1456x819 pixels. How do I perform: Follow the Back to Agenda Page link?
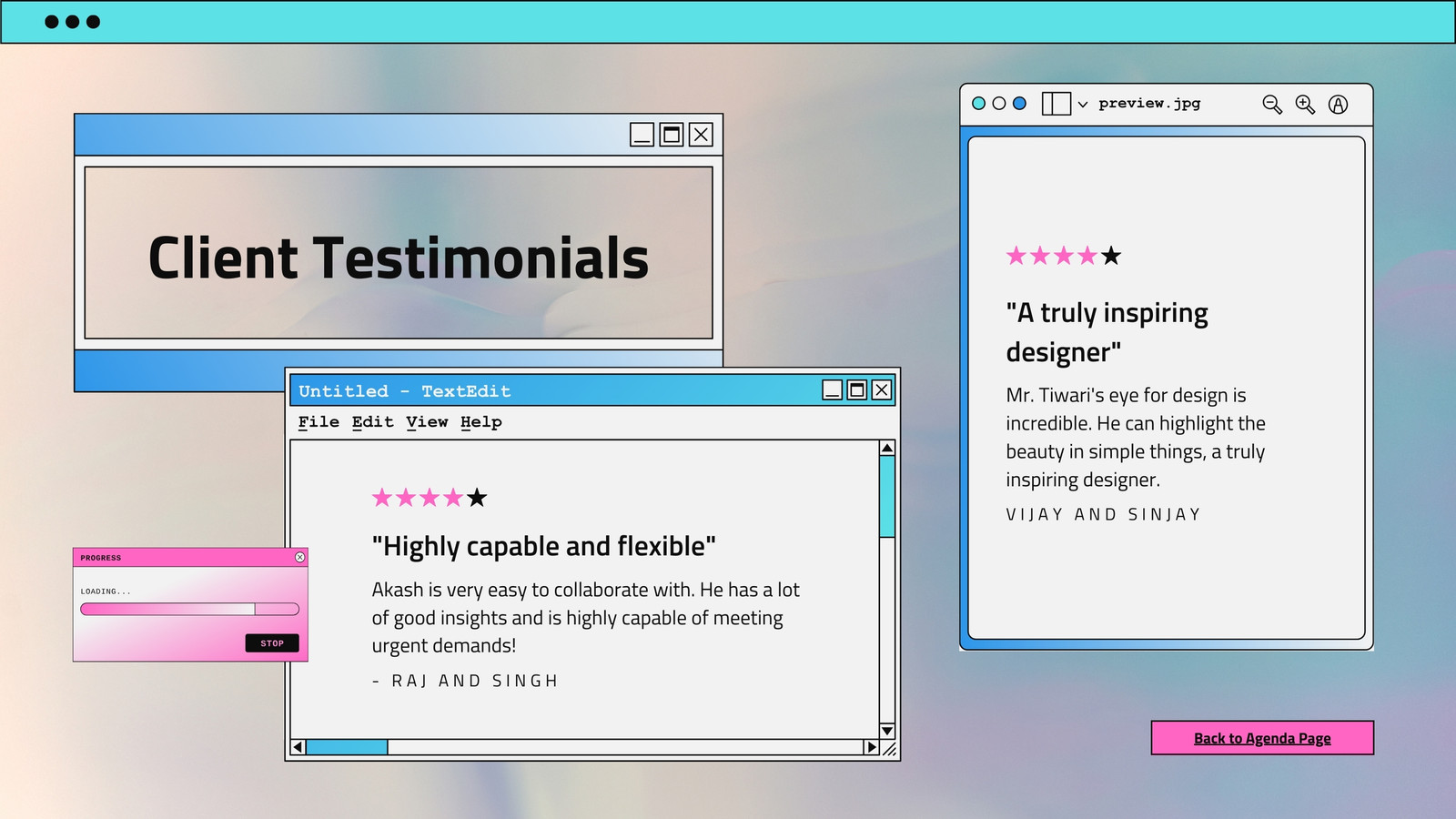click(1262, 738)
